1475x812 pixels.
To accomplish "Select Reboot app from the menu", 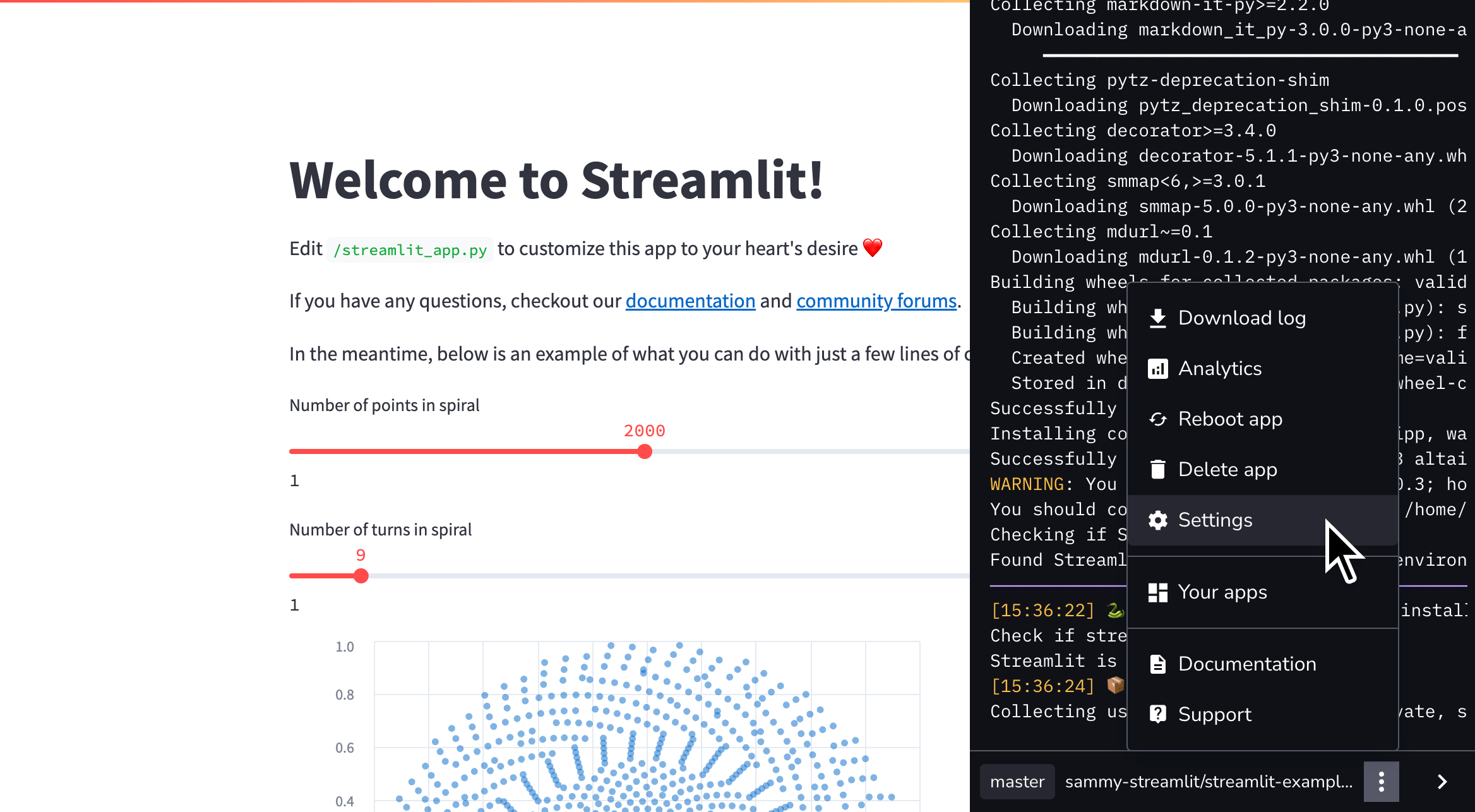I will click(x=1230, y=419).
